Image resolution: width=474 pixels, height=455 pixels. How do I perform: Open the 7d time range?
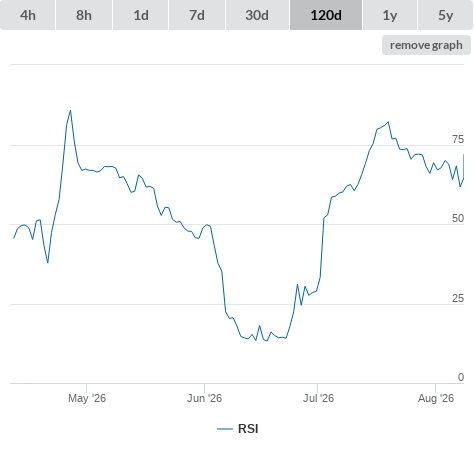[x=197, y=15]
